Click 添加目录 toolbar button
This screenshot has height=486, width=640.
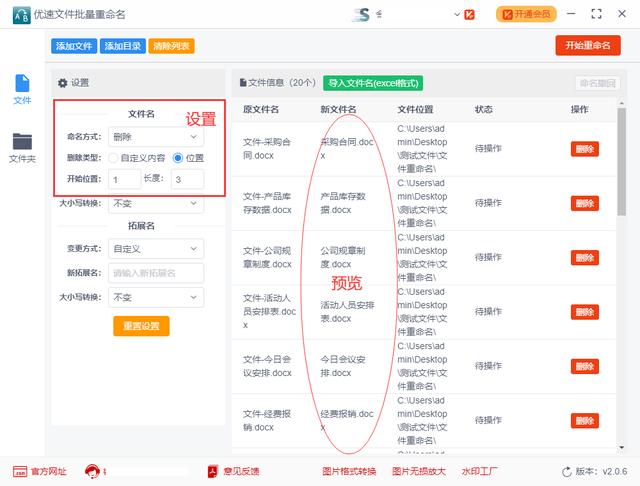[122, 46]
